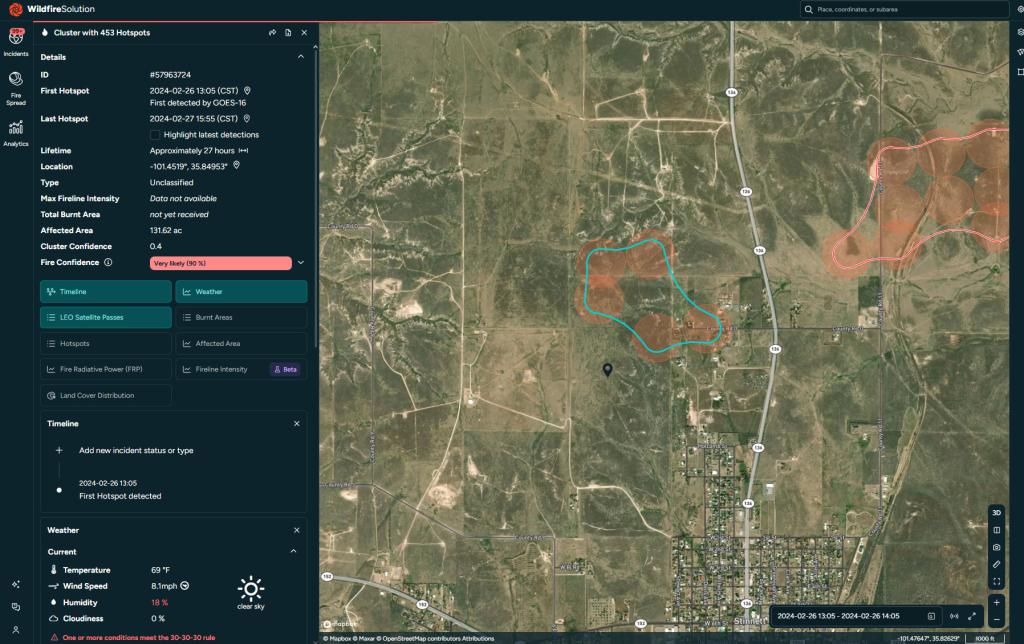Select the map measurement tool
Screen dimensions: 1024x644
pos(995,564)
